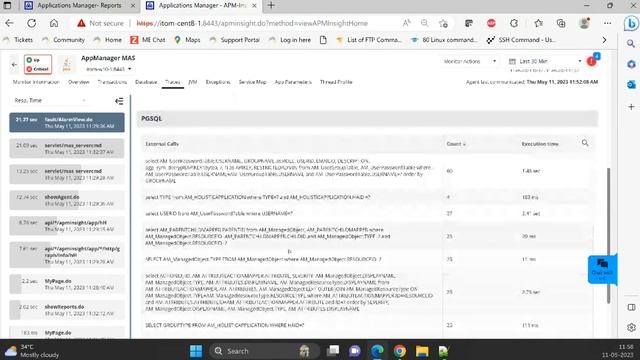This screenshot has height=360, width=640.
Task: Open Maps bookmark
Action: [x=187, y=40]
